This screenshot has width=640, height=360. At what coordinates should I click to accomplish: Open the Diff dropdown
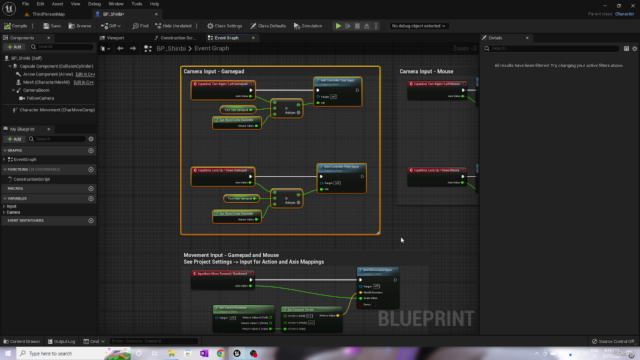111,26
